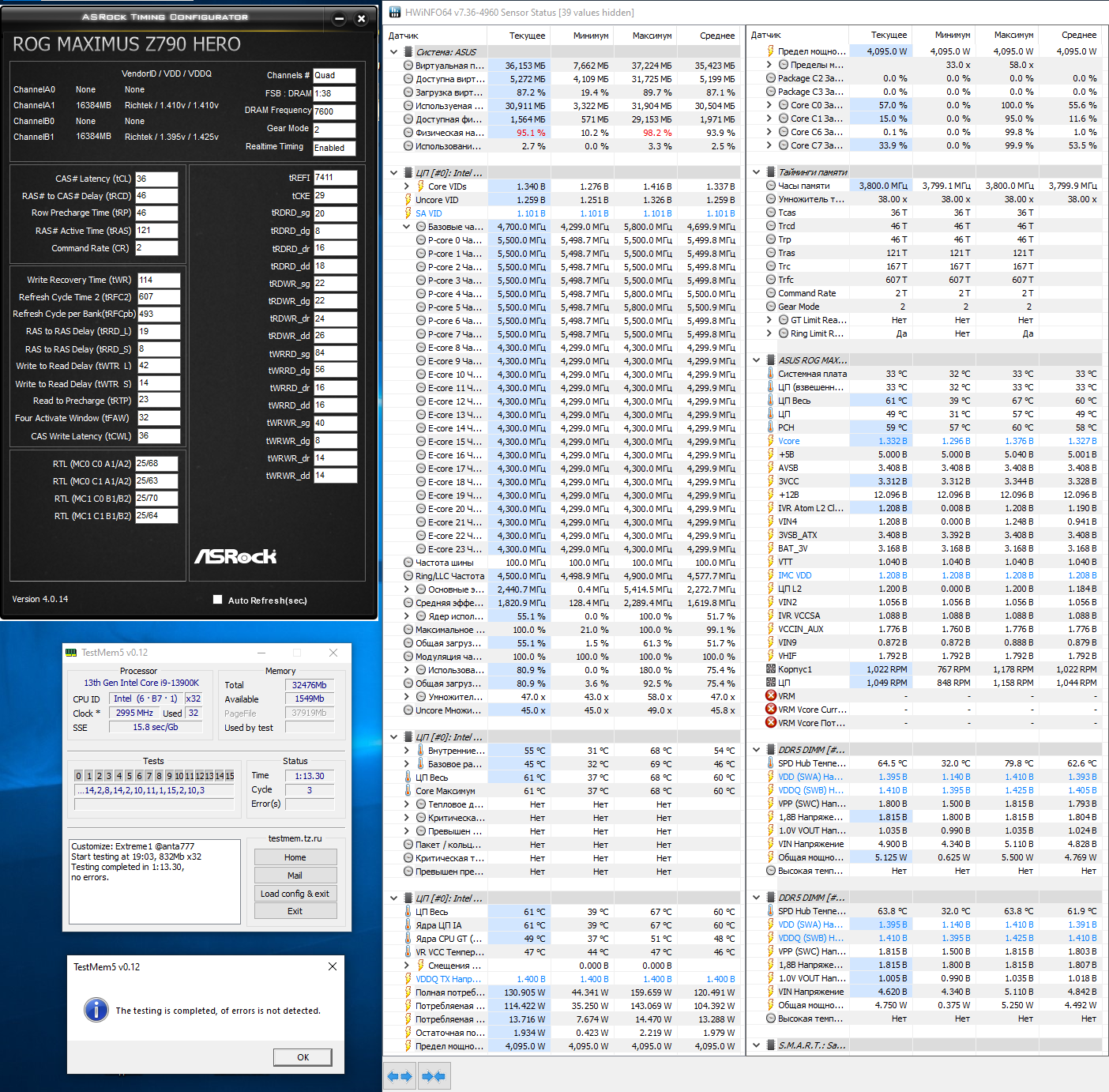Click the lightning icon beside "Остаточная по..."
The image size is (1109, 1092).
coord(408,1033)
